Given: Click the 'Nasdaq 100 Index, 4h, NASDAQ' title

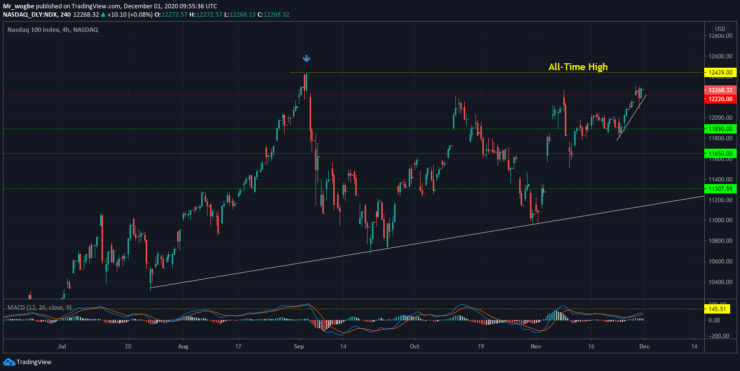Looking at the screenshot, I should coord(53,30).
